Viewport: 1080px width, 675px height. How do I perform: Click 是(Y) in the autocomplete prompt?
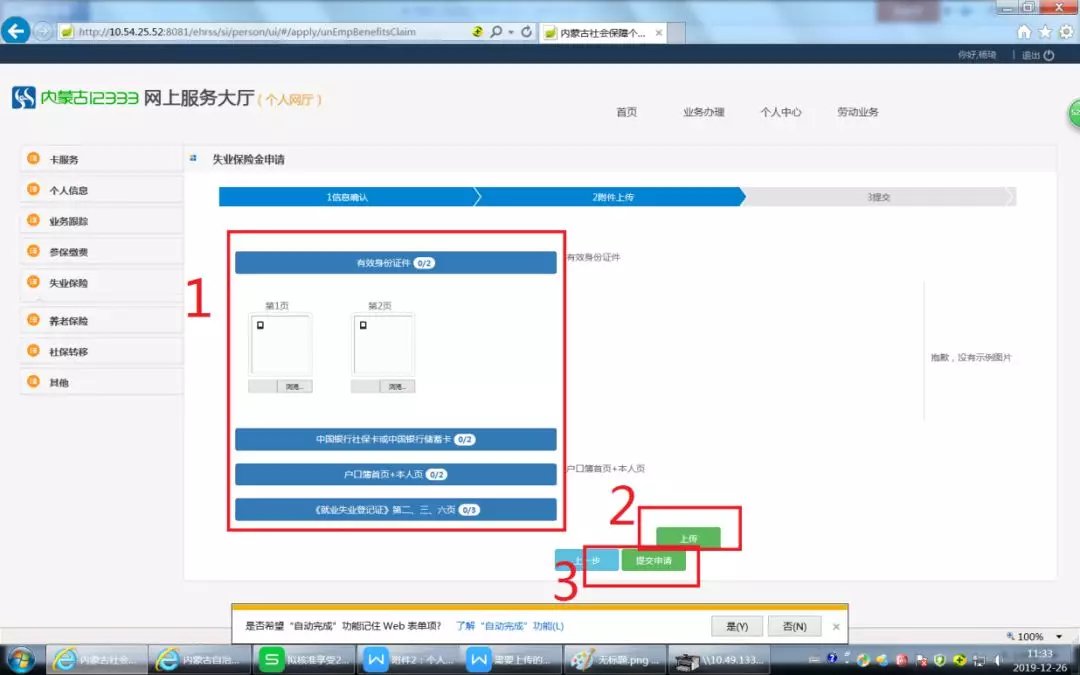pos(737,626)
